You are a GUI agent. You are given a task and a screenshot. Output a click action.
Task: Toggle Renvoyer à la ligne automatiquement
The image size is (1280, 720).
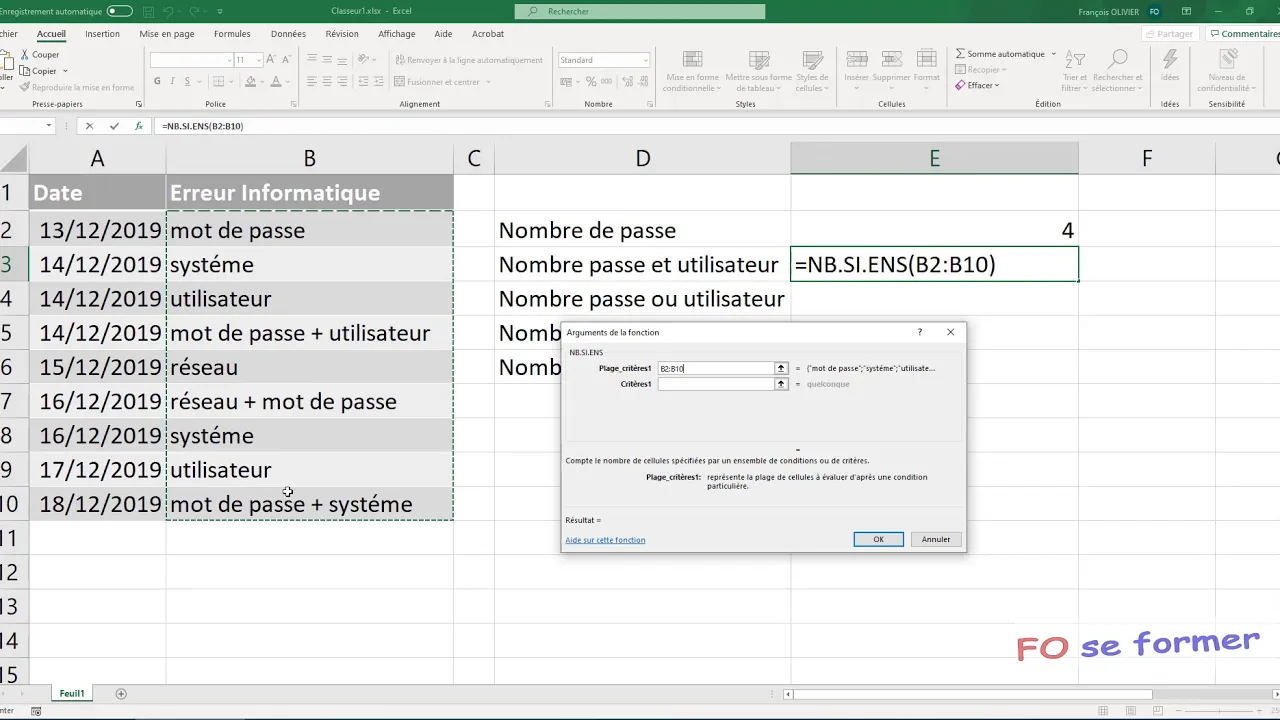[x=469, y=60]
